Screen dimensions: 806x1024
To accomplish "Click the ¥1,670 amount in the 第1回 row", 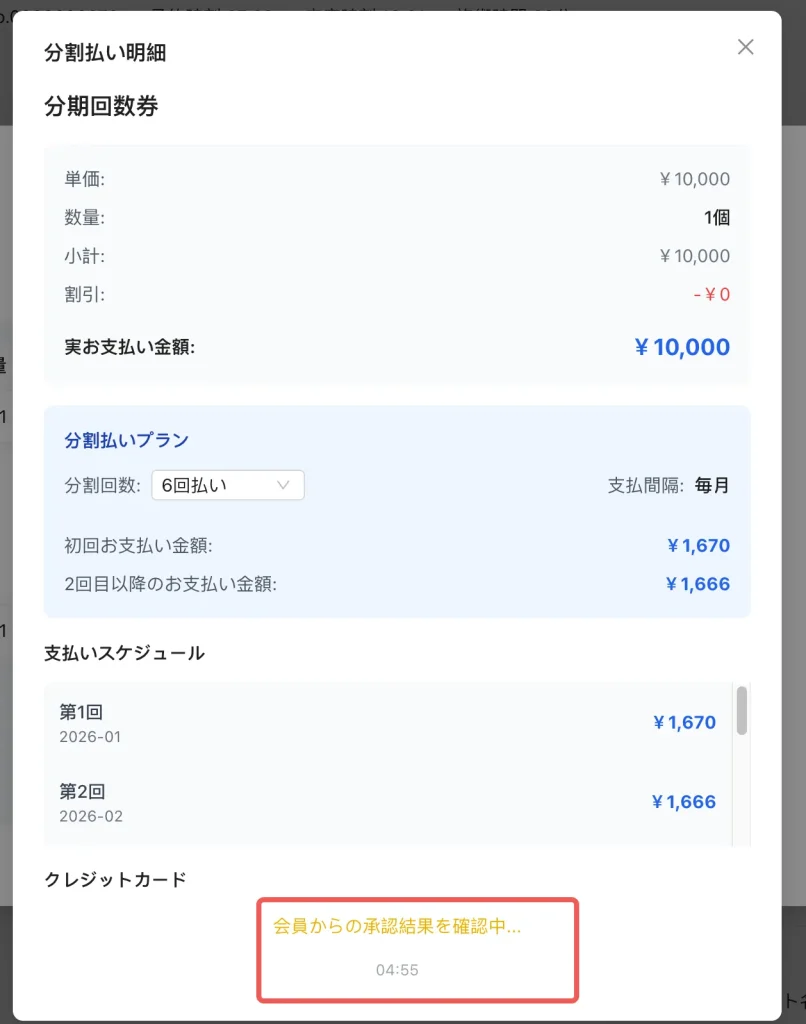I will pyautogui.click(x=684, y=723).
